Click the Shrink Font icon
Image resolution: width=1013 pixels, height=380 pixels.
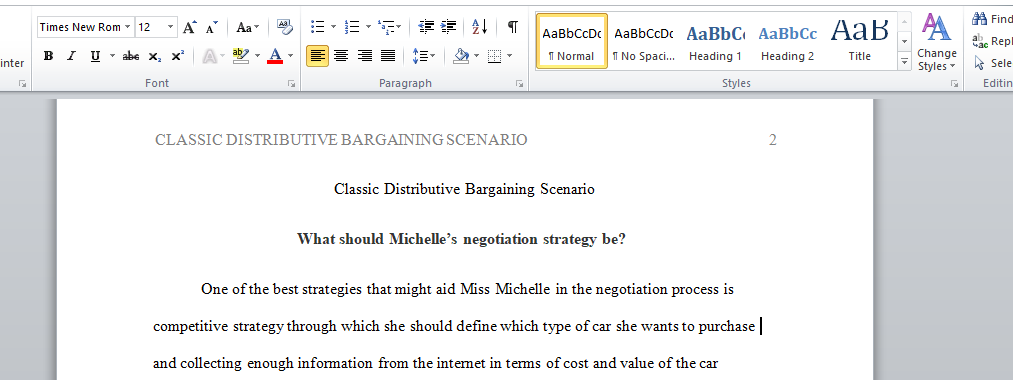tap(211, 27)
